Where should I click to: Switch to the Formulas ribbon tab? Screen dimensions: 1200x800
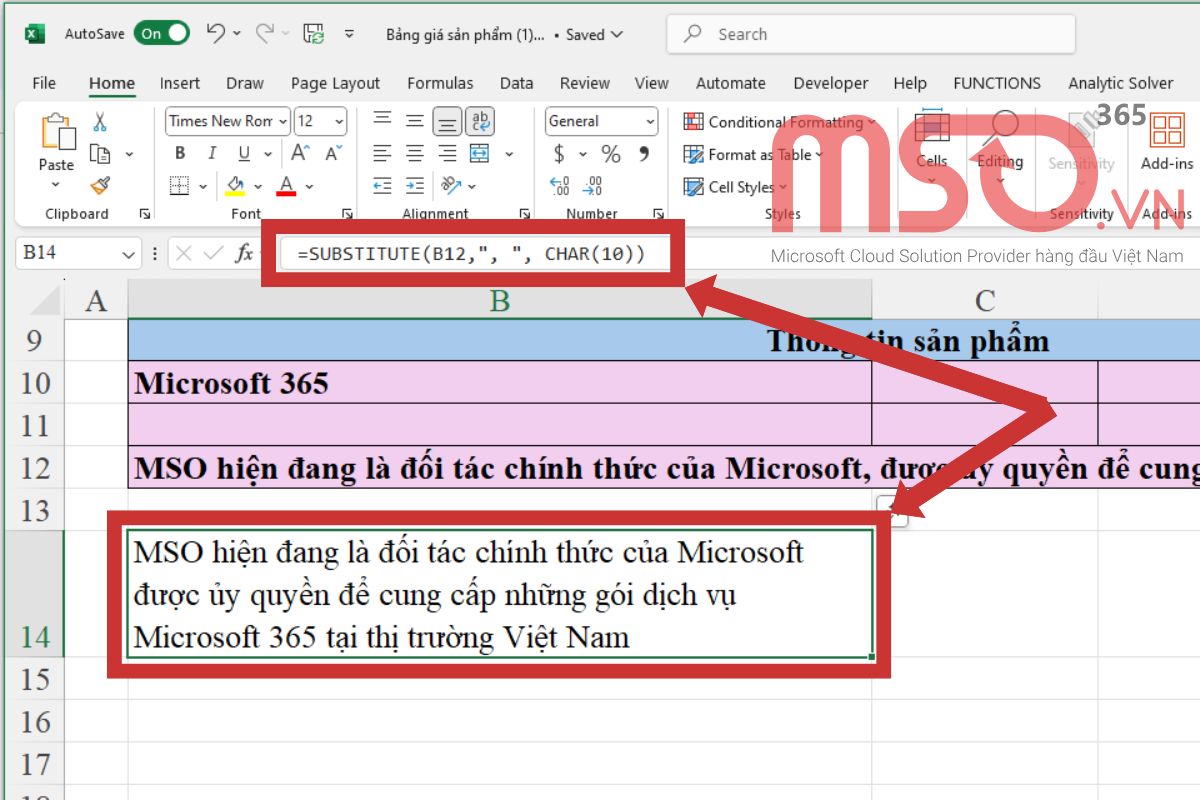[x=440, y=83]
